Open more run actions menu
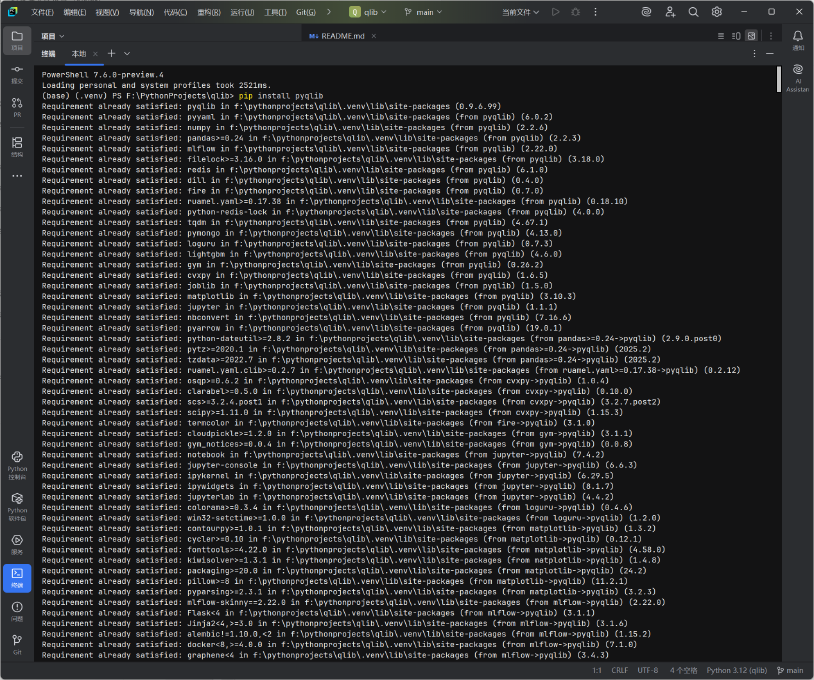Screen dimensions: 814x680 [x=595, y=11]
